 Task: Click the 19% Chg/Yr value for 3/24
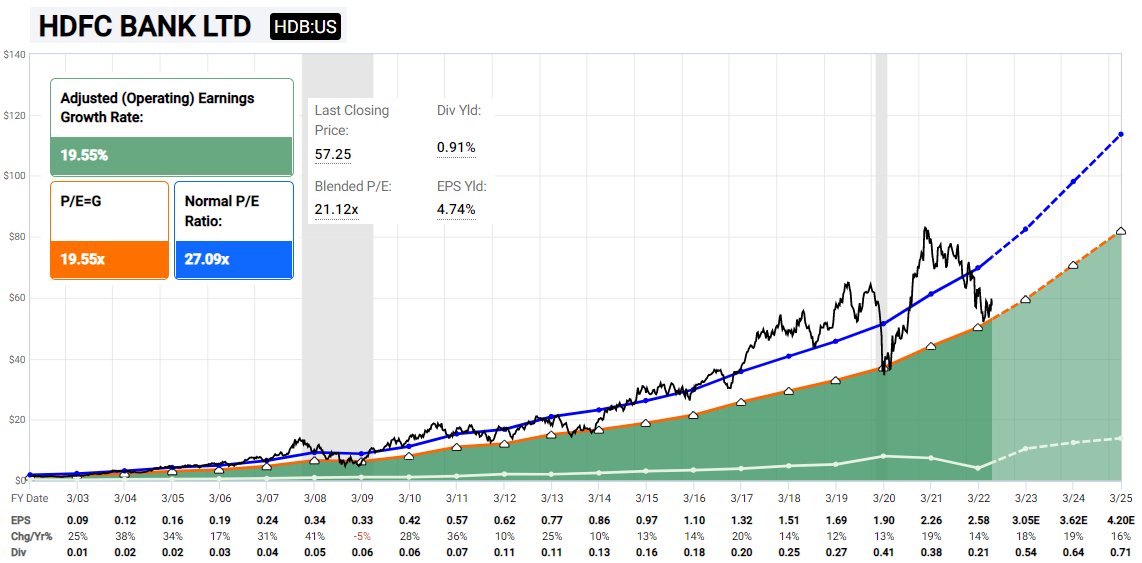pos(1073,536)
